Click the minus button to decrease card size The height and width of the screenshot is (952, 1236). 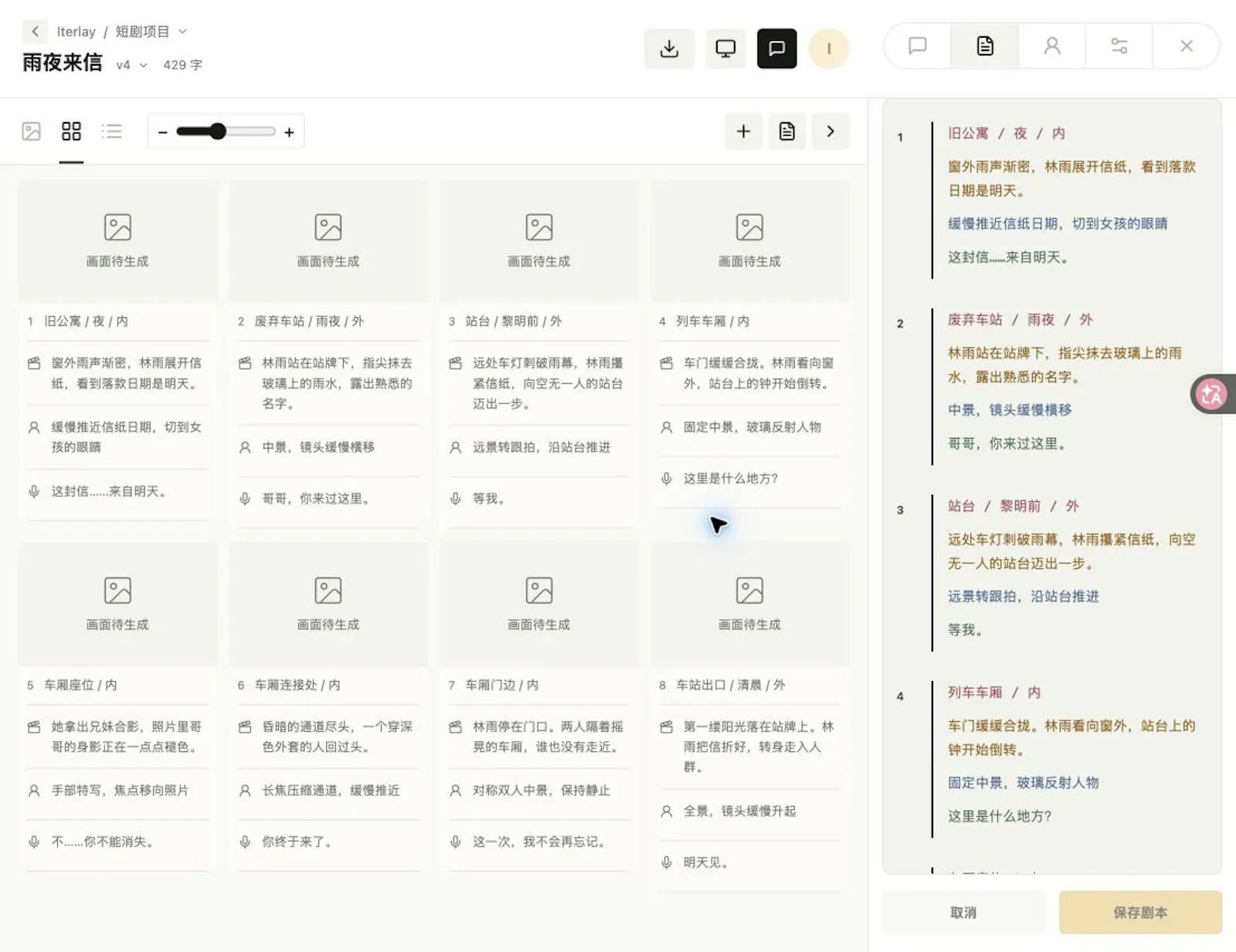(x=162, y=132)
